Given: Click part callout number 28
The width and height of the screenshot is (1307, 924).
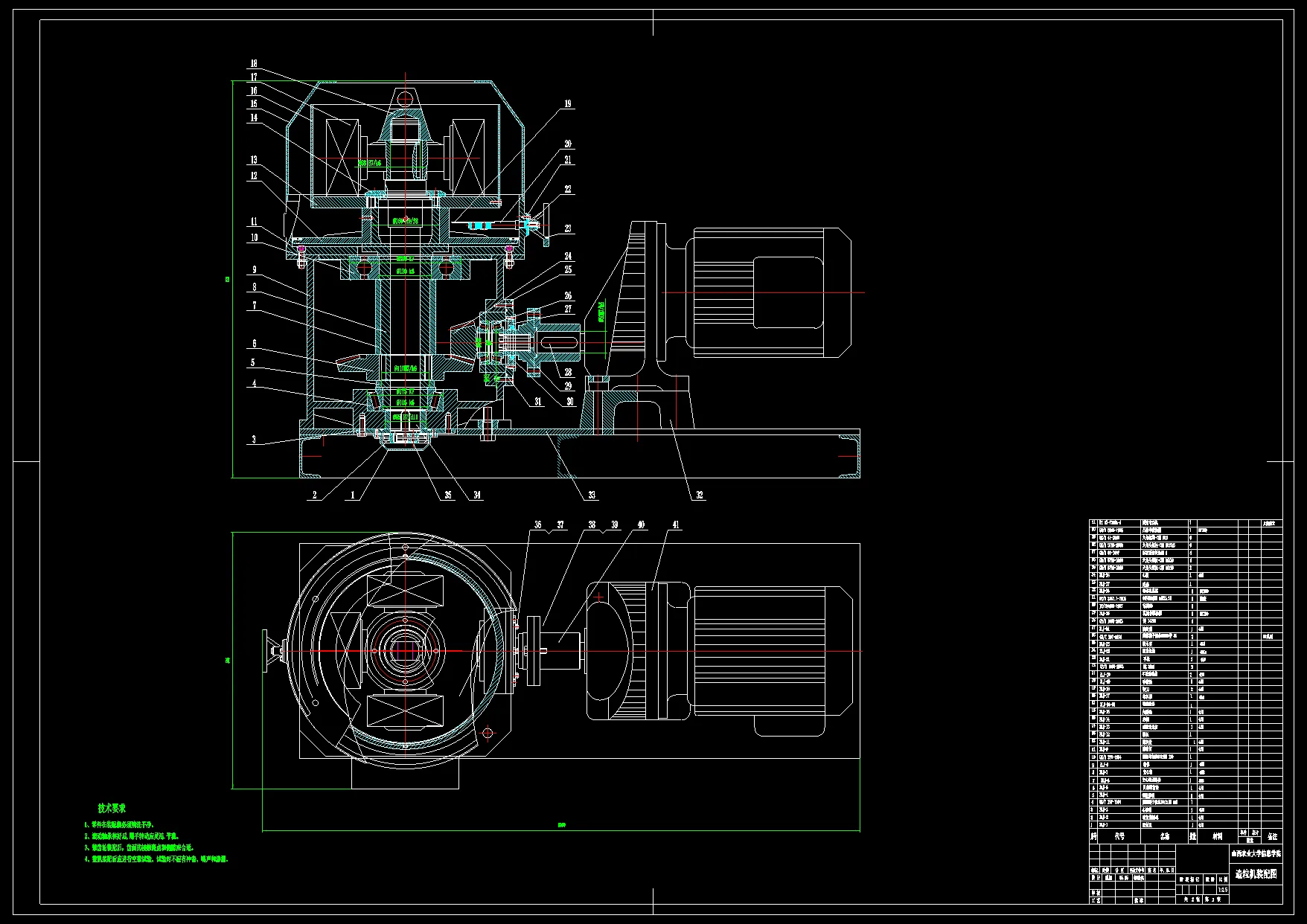Looking at the screenshot, I should (x=568, y=372).
